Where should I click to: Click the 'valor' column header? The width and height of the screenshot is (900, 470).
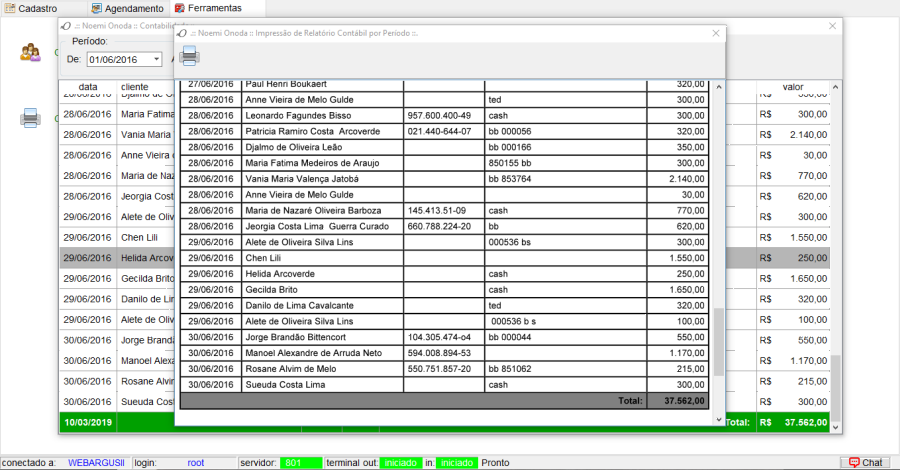tap(792, 87)
